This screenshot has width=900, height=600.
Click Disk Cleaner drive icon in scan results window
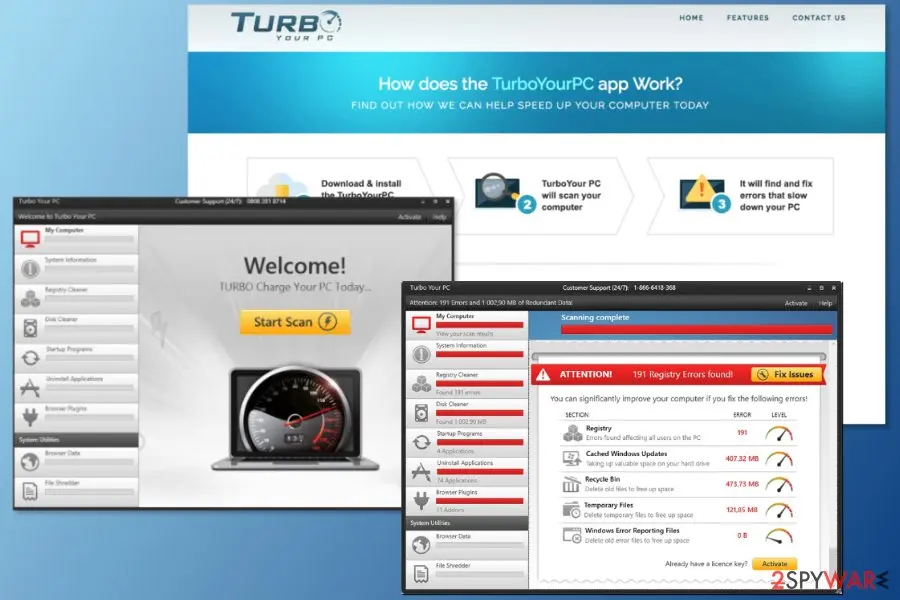pos(421,413)
